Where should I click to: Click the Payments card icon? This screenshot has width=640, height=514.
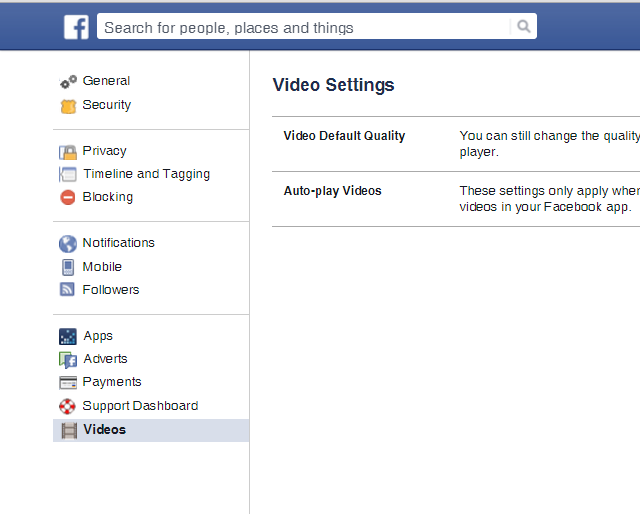tap(68, 383)
